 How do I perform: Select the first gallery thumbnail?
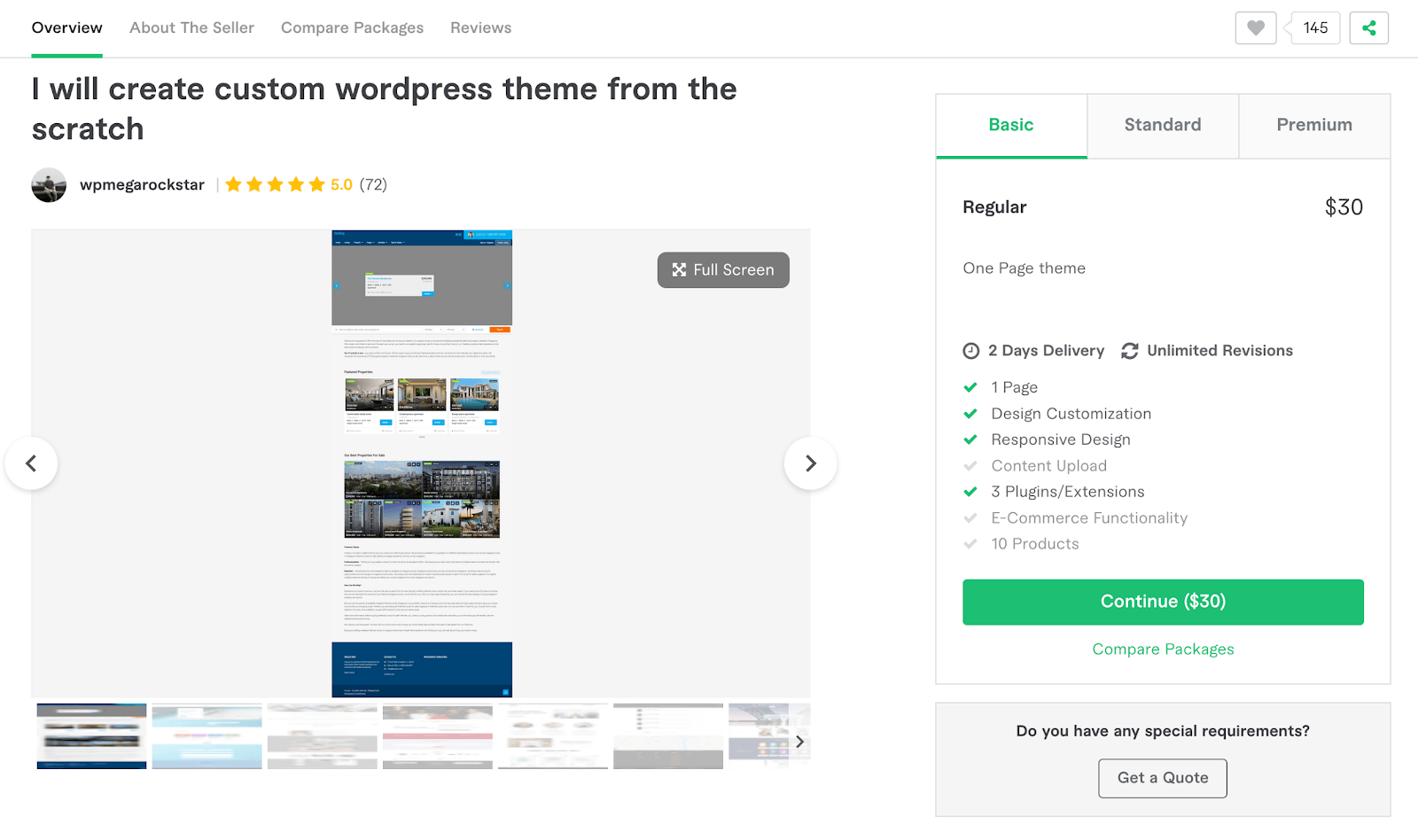click(91, 736)
